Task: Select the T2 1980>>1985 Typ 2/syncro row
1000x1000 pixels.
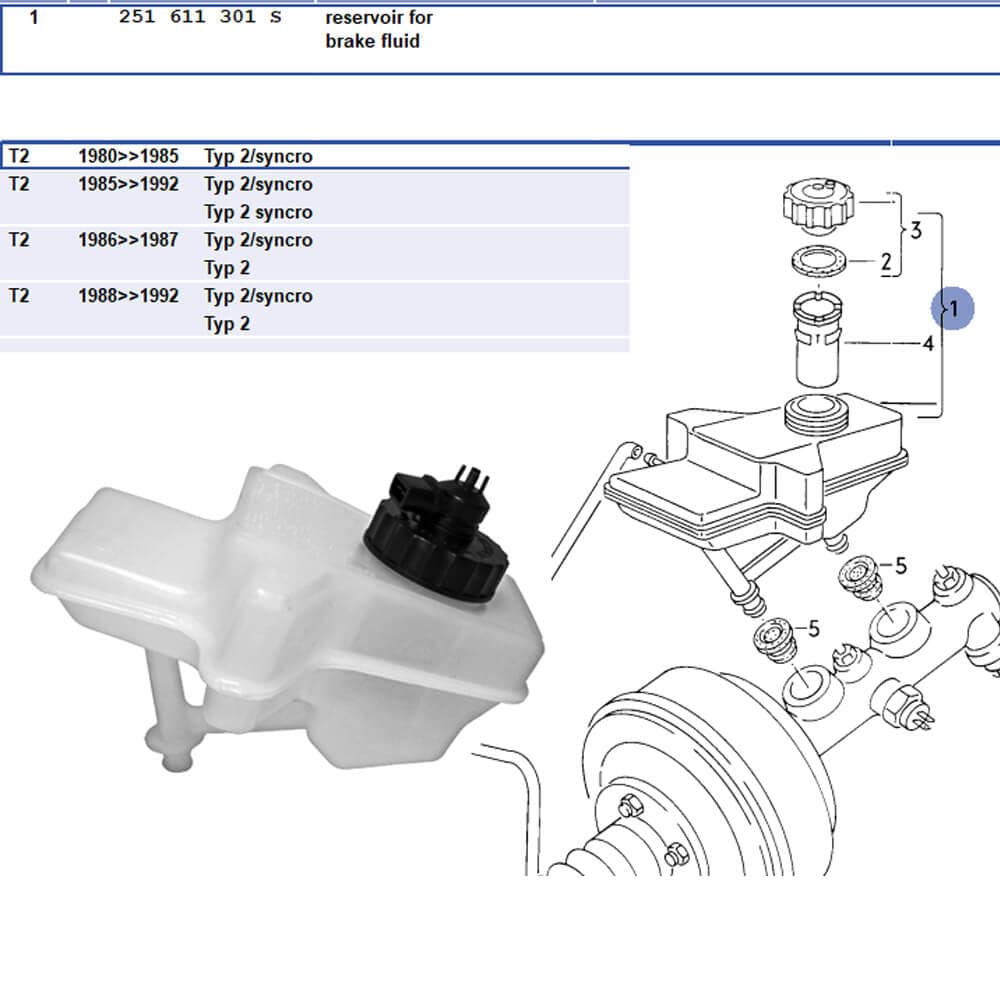Action: 314,156
